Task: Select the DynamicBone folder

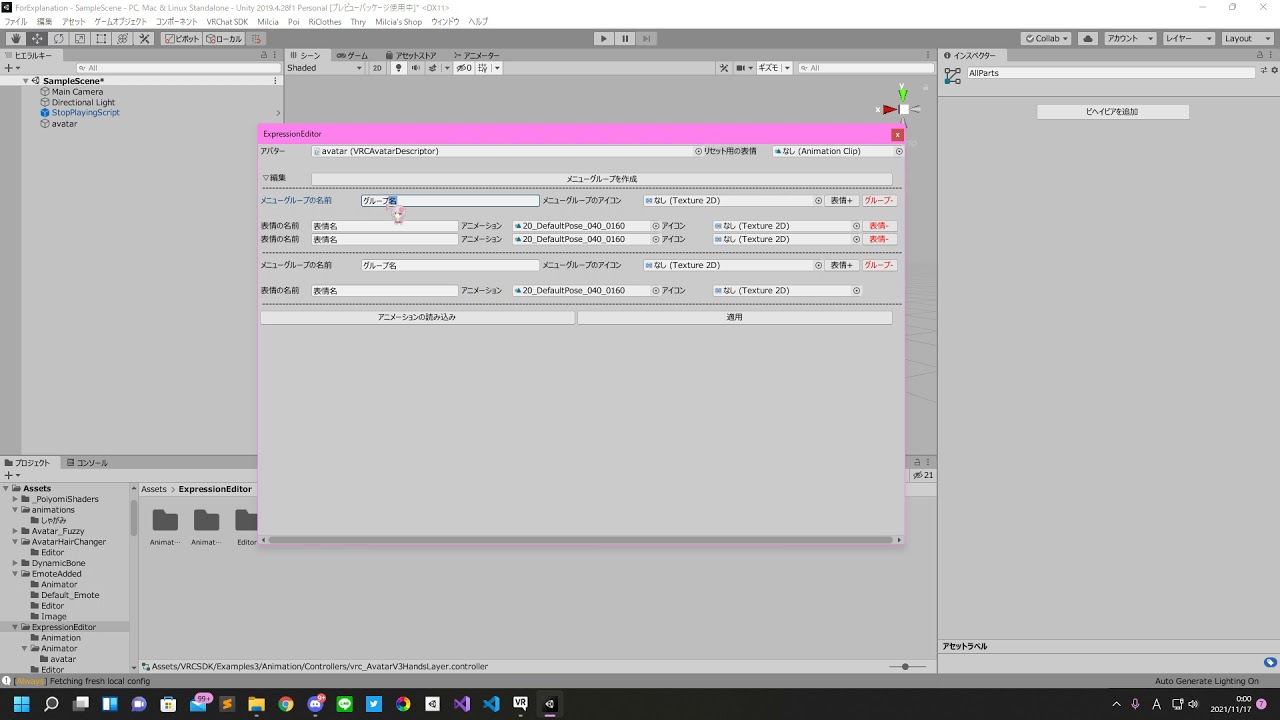Action: pyautogui.click(x=58, y=563)
